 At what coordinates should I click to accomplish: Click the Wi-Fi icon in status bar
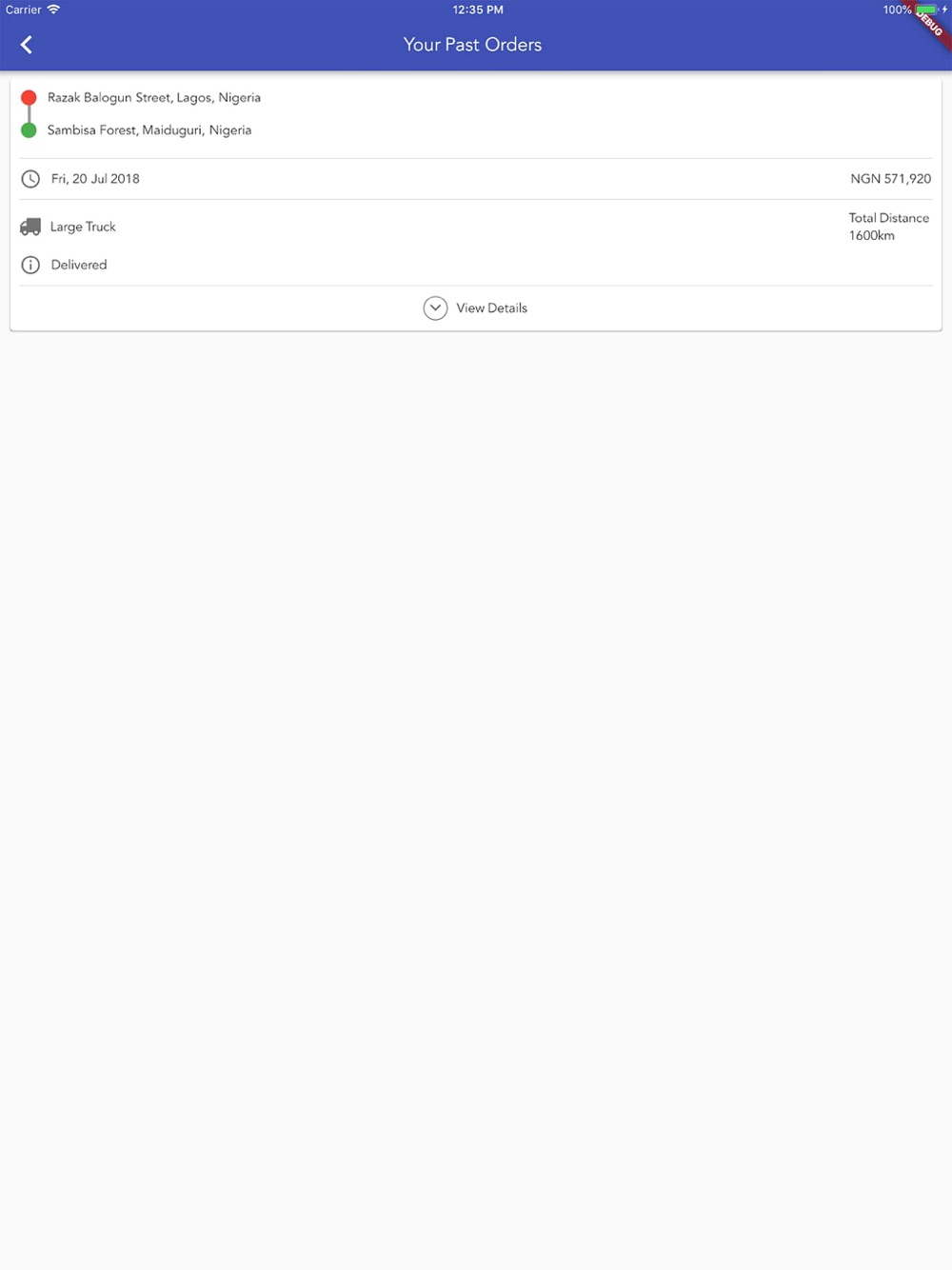pyautogui.click(x=53, y=10)
